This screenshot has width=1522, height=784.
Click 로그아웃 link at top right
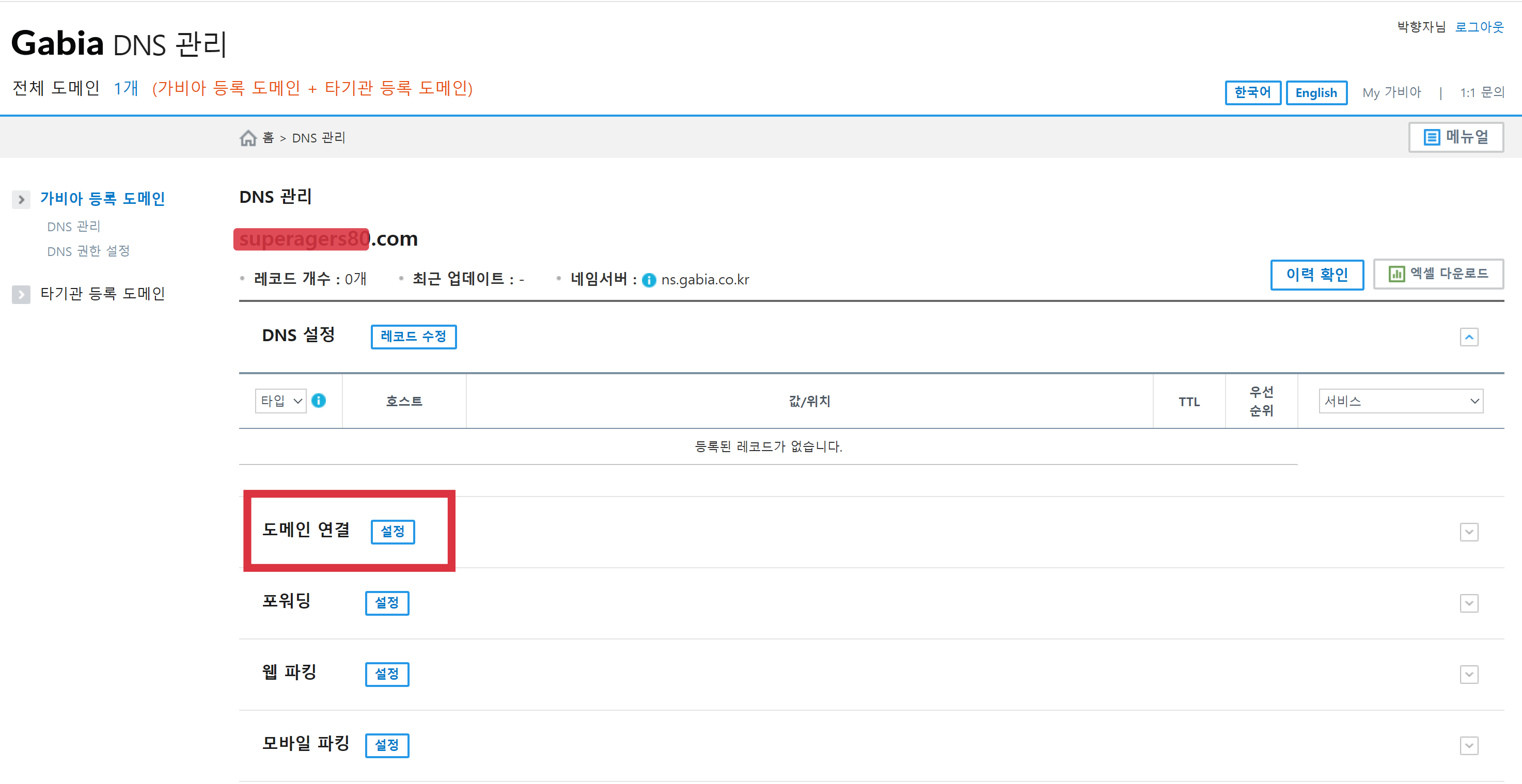(1479, 27)
